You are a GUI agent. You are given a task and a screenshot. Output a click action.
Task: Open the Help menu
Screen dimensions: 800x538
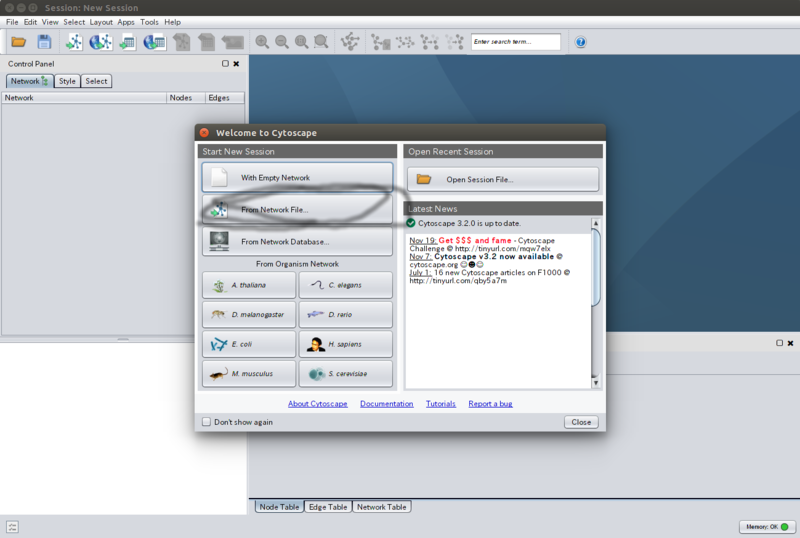(x=172, y=22)
